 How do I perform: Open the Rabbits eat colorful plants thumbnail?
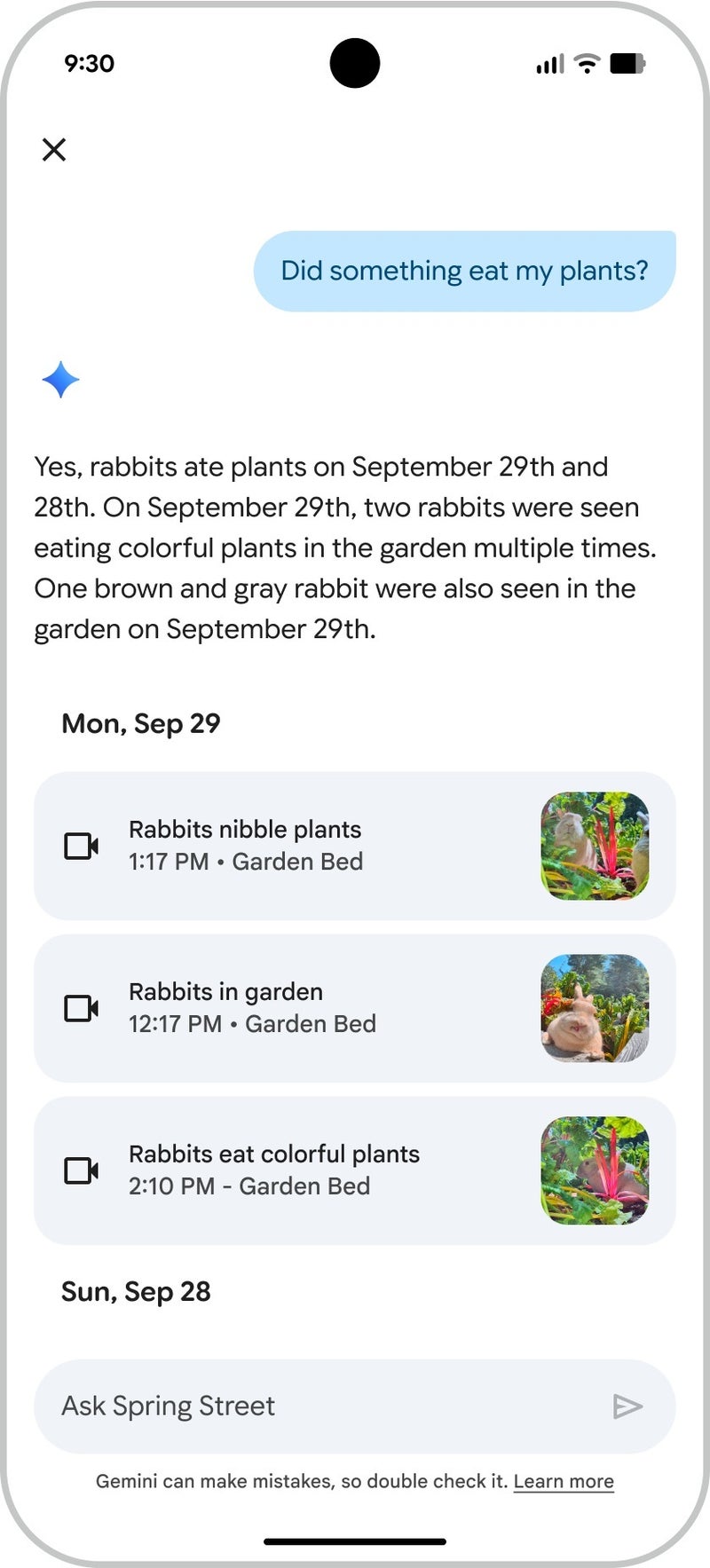[595, 1170]
